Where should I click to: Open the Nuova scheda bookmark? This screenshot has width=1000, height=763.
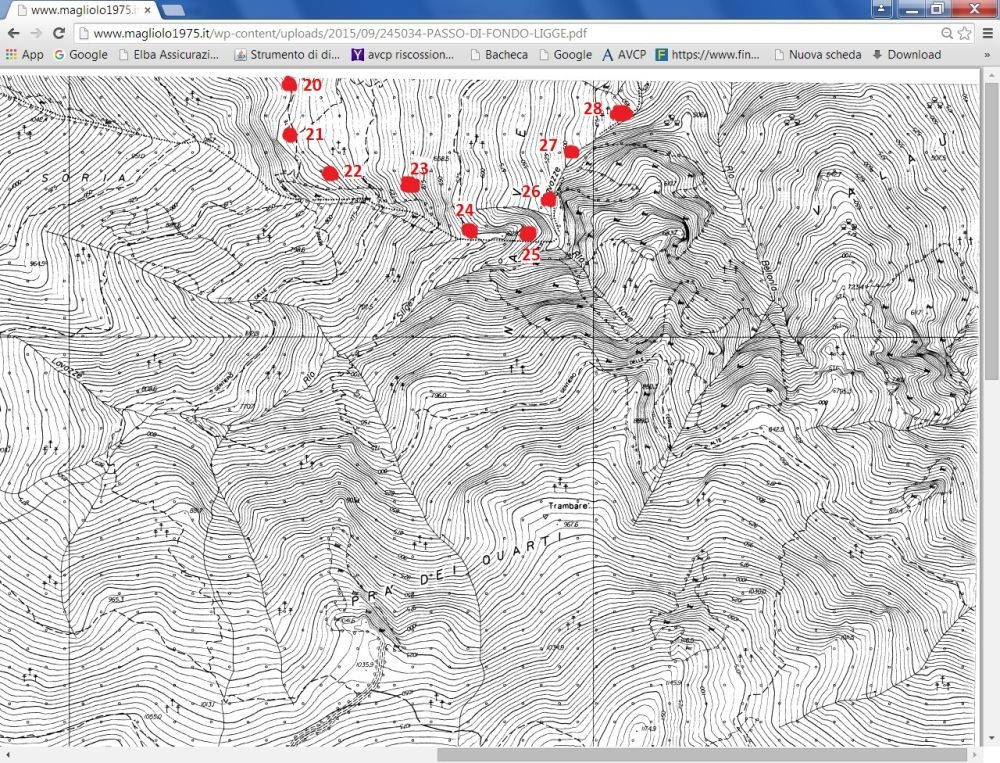pos(818,55)
